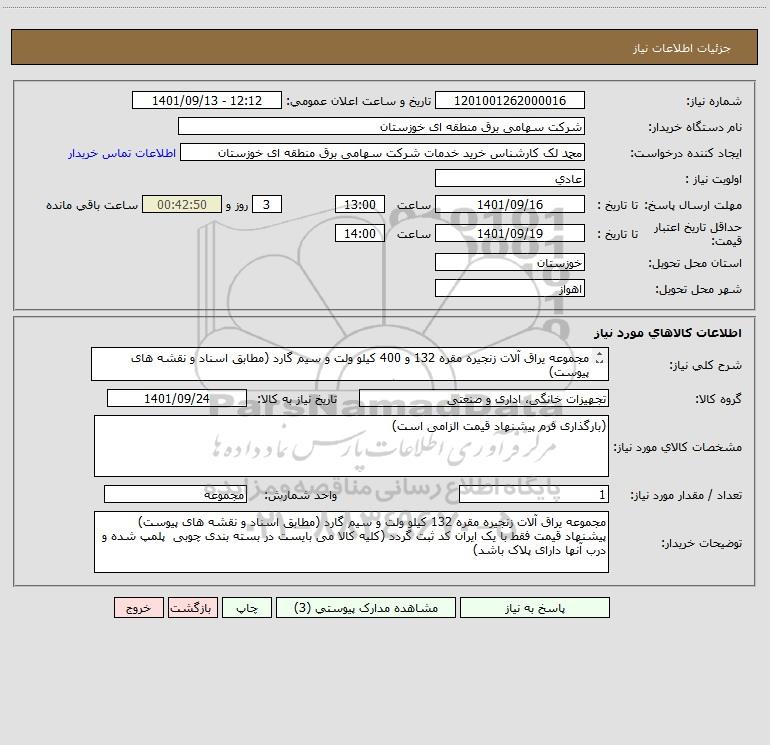Click the delivery city field اهواز

[510, 288]
